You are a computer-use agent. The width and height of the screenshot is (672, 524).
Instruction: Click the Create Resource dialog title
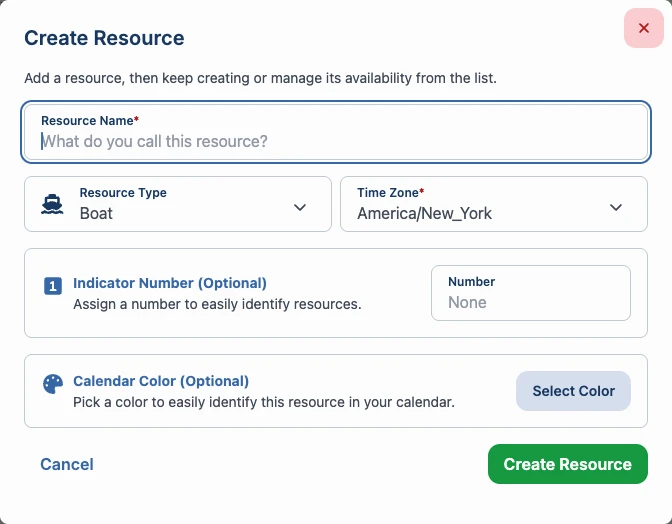pyautogui.click(x=104, y=38)
